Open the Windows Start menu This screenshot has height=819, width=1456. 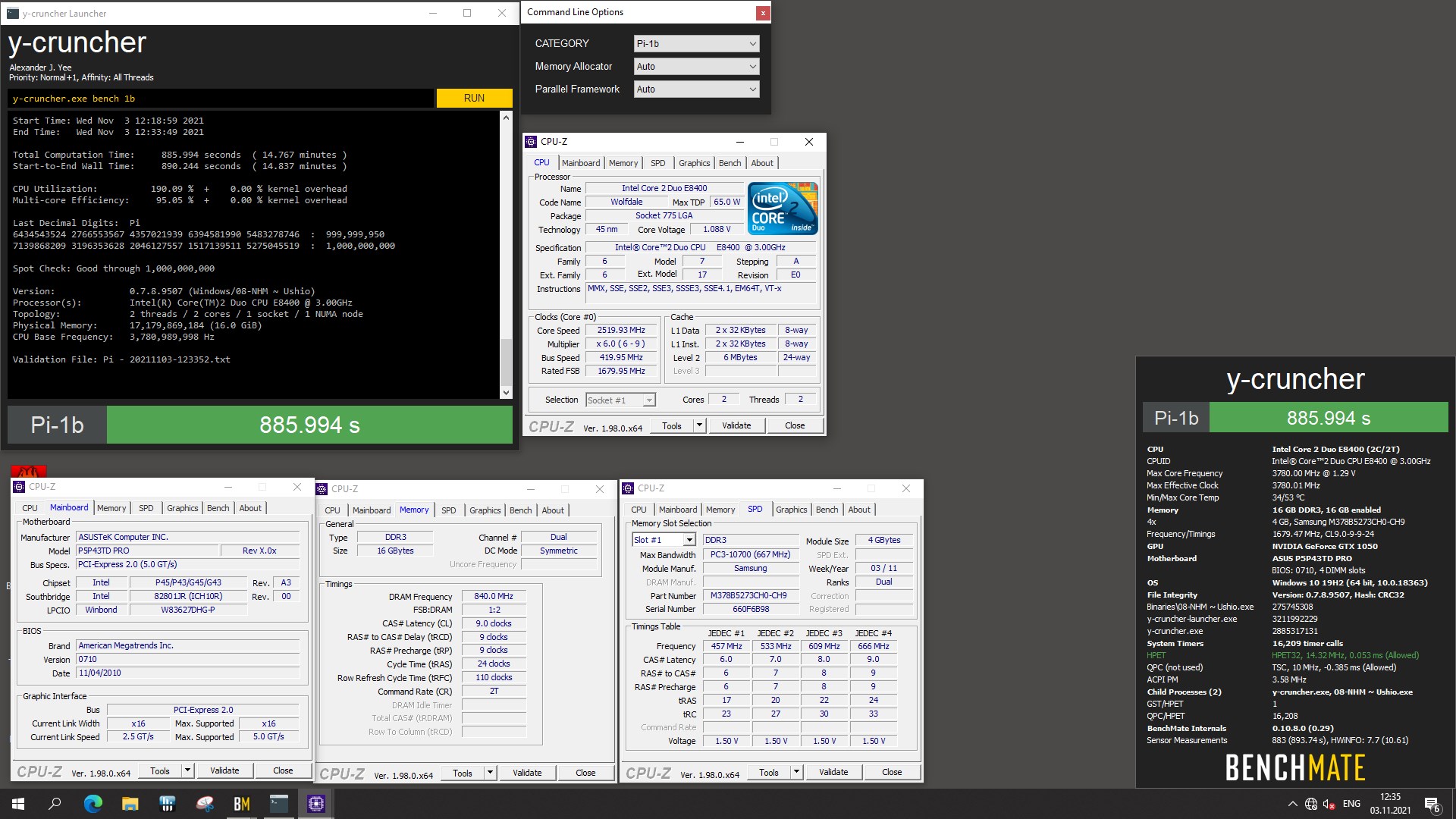click(18, 804)
